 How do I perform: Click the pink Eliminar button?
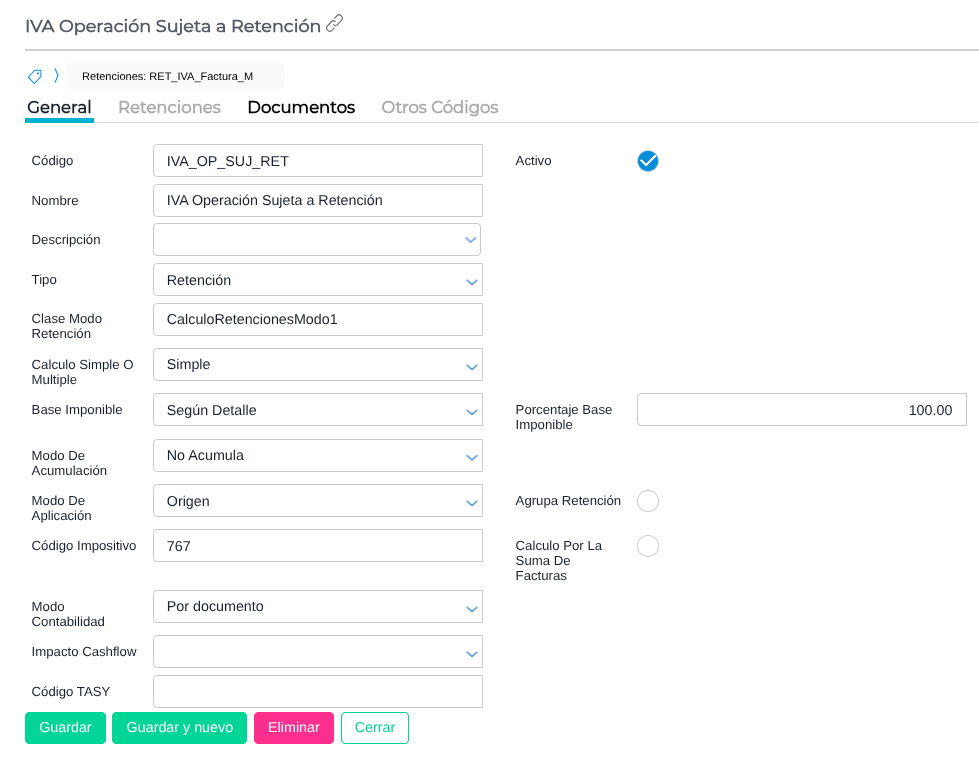coord(294,728)
